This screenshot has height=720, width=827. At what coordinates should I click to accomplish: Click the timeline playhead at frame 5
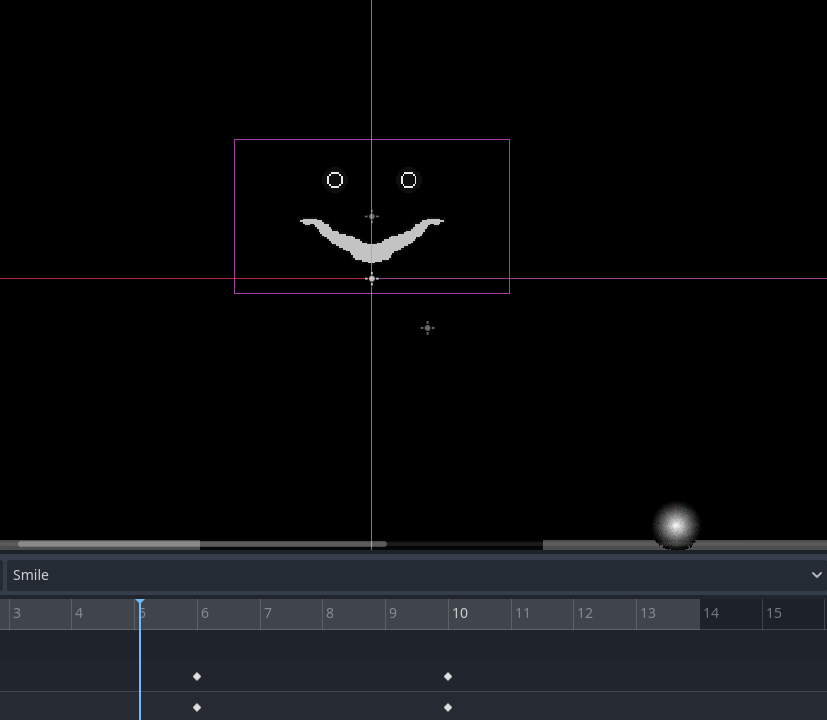[140, 602]
